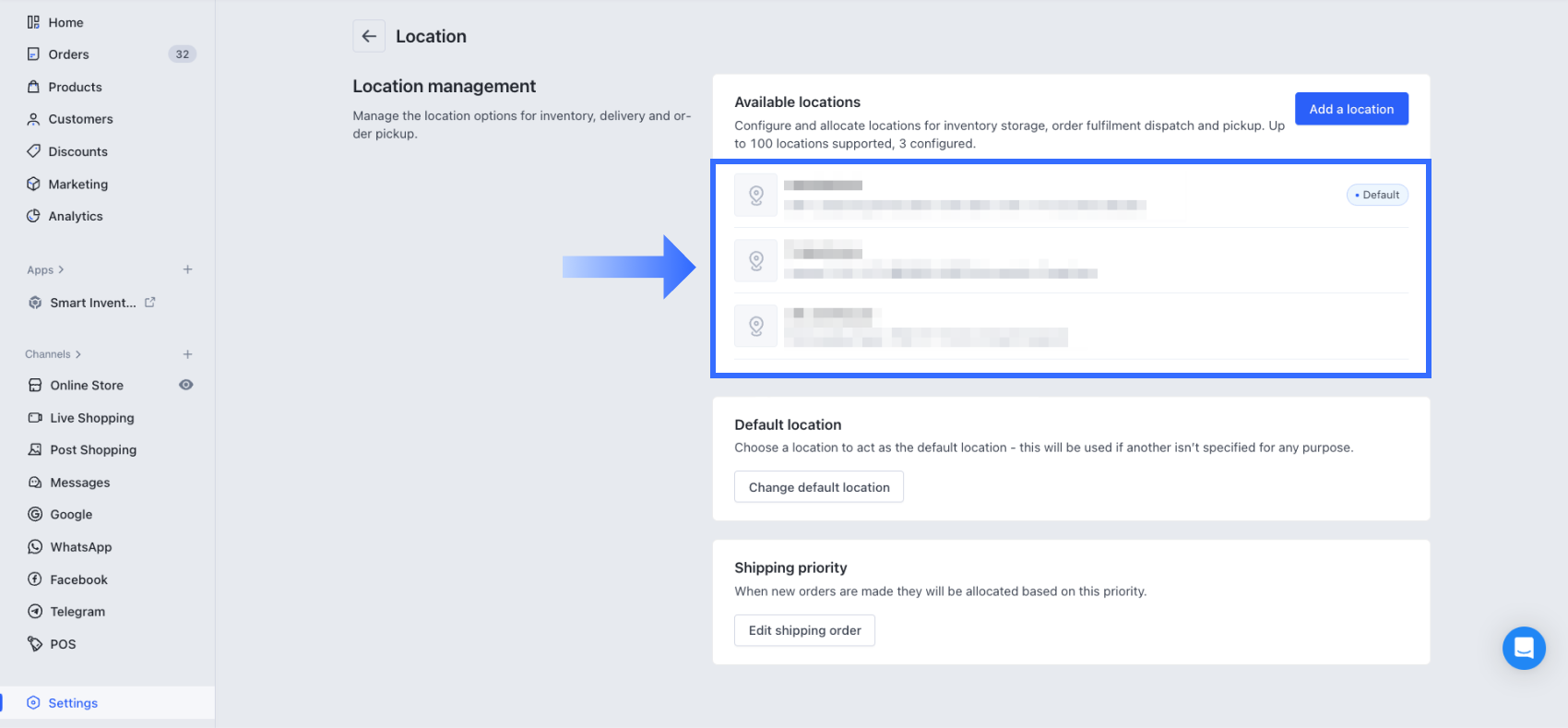Add a new channel with plus icon

[187, 354]
